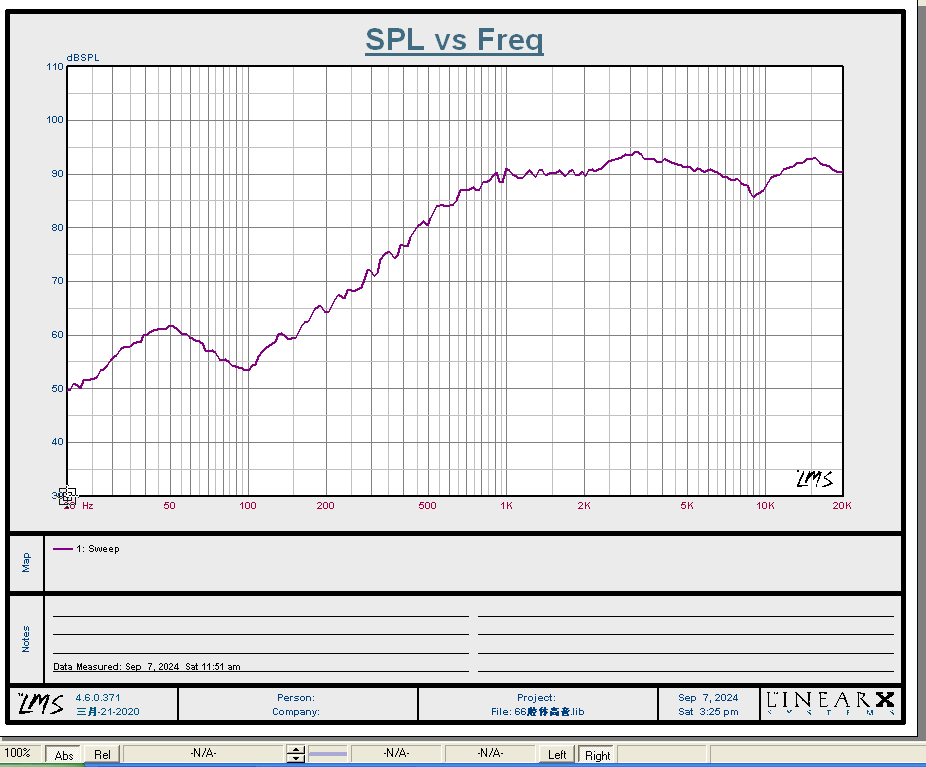Screen dimensions: 926x767
Task: Click the graph cursor marker at origin
Action: point(67,496)
